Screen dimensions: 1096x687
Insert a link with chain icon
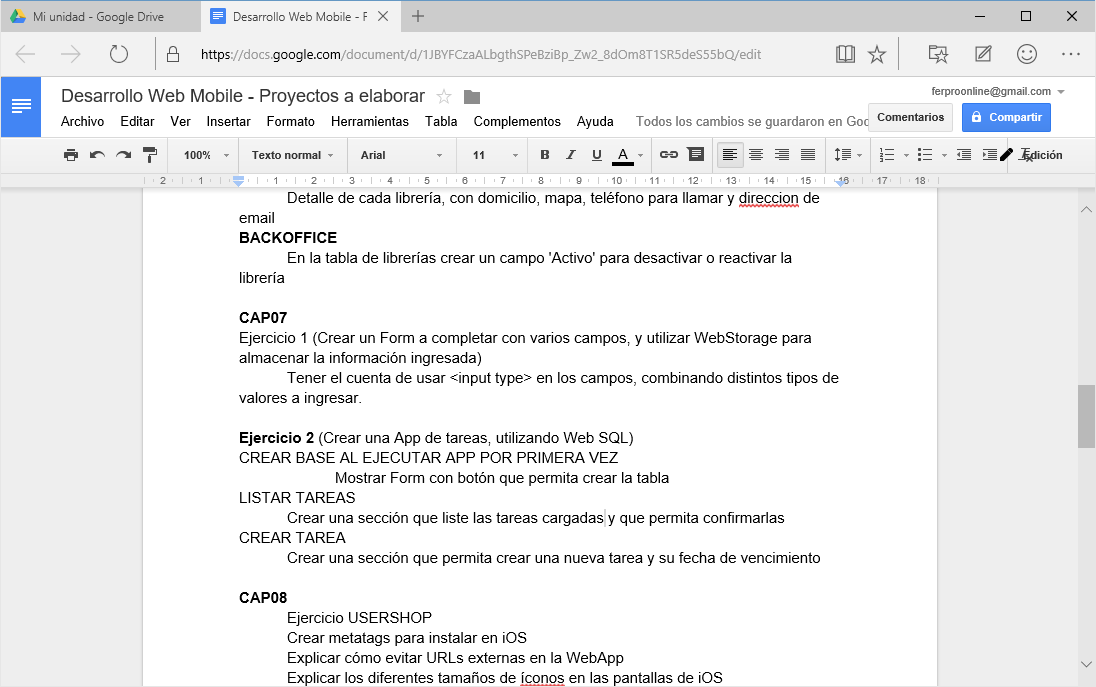[x=669, y=154]
